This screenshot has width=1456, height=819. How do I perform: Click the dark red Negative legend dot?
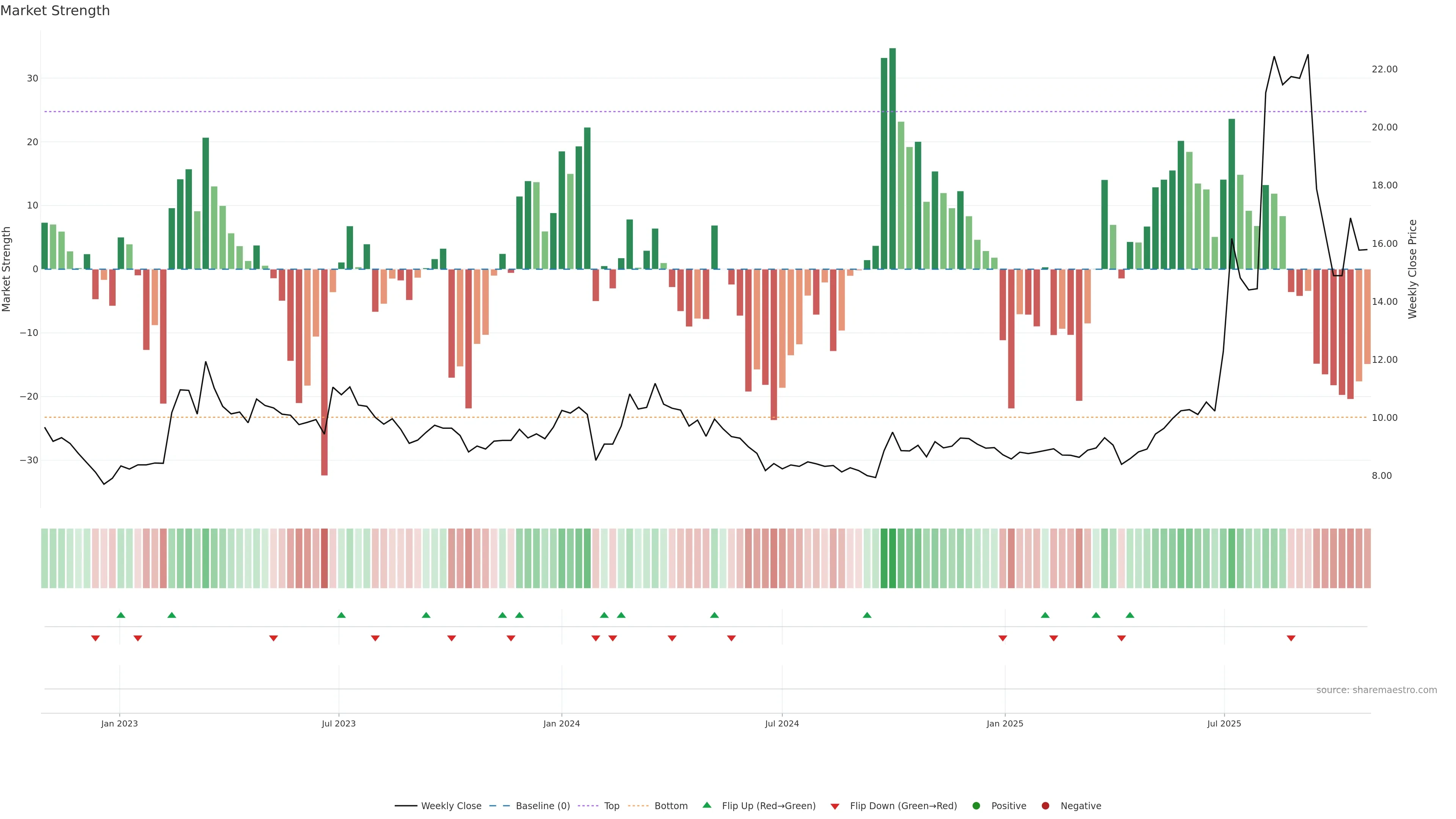point(1045,806)
